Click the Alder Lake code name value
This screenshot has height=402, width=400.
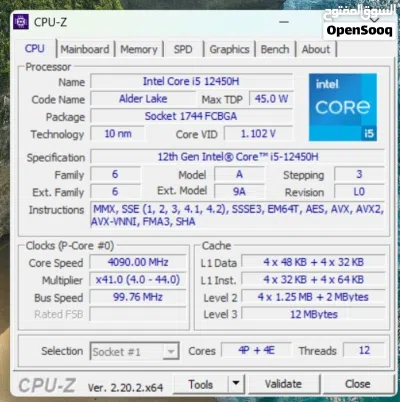pos(143,99)
